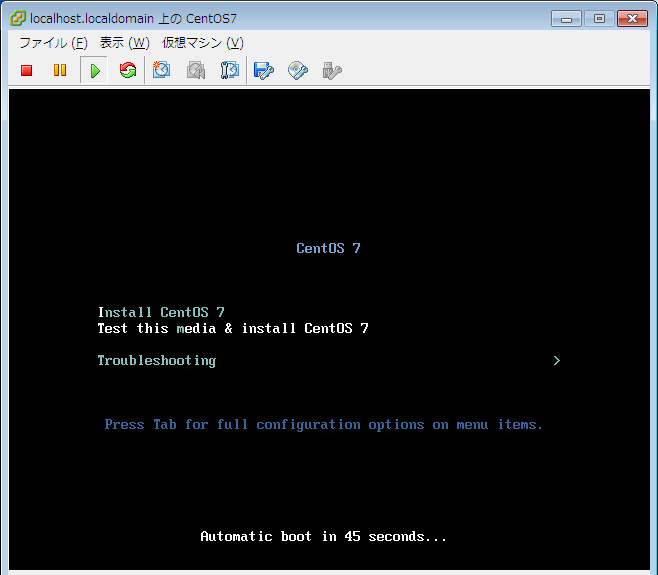The height and width of the screenshot is (575, 658).
Task: Select the Troubleshooting boot entry
Action: tap(157, 361)
